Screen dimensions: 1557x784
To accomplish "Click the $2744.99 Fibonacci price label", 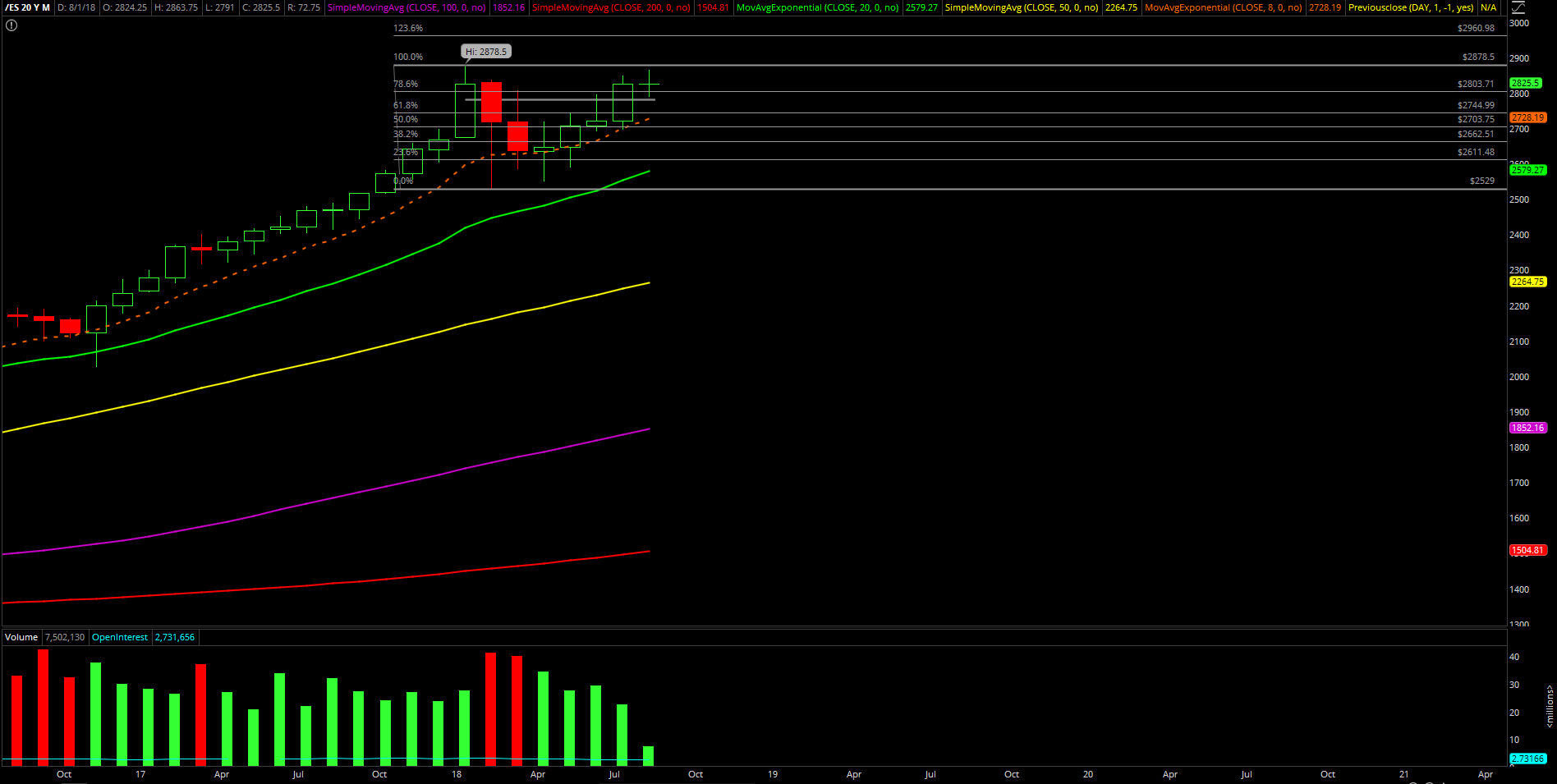I will [x=1476, y=105].
